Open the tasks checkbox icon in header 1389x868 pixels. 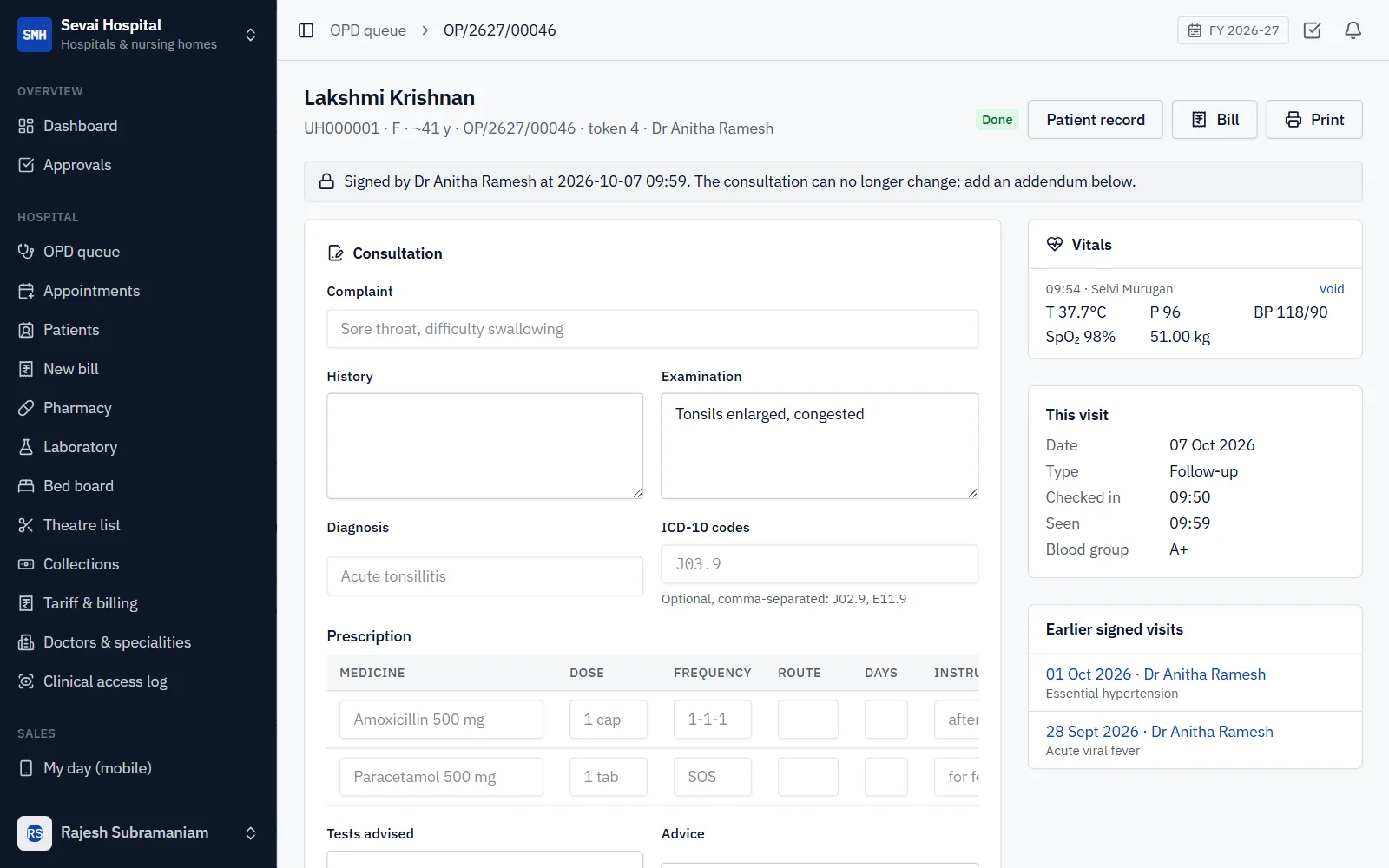1313,30
